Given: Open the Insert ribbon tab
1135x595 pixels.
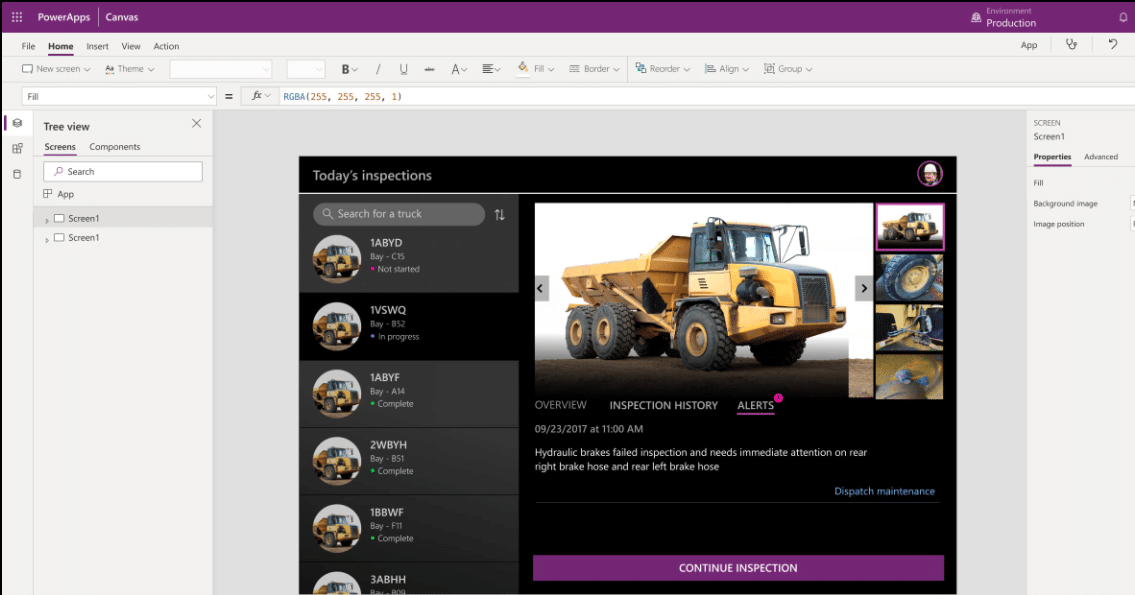Looking at the screenshot, I should click(97, 46).
